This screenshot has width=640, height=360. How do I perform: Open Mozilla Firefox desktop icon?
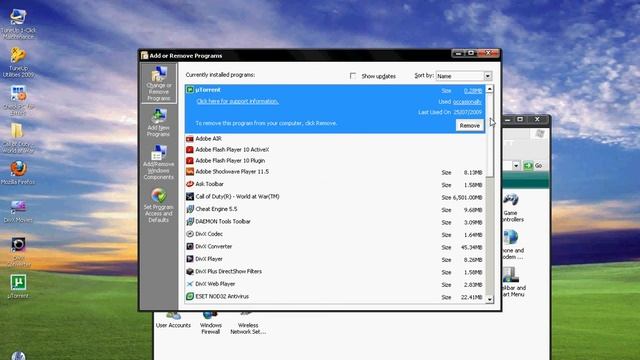coord(18,172)
